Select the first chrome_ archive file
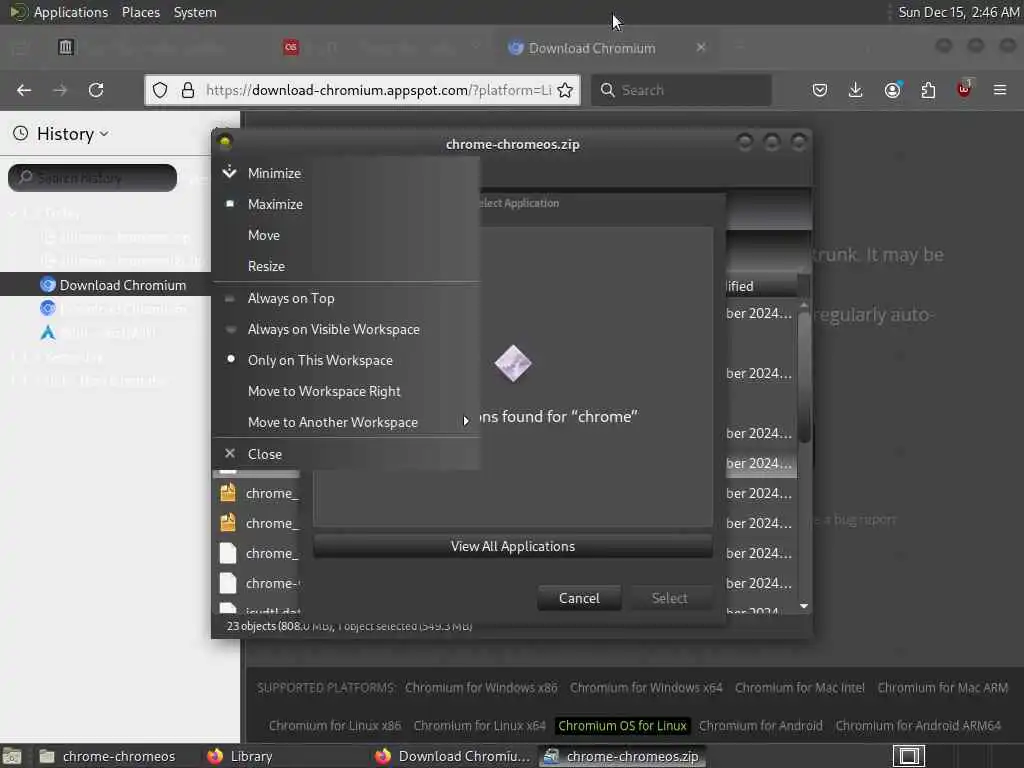Viewport: 1024px width, 768px height. coord(259,493)
